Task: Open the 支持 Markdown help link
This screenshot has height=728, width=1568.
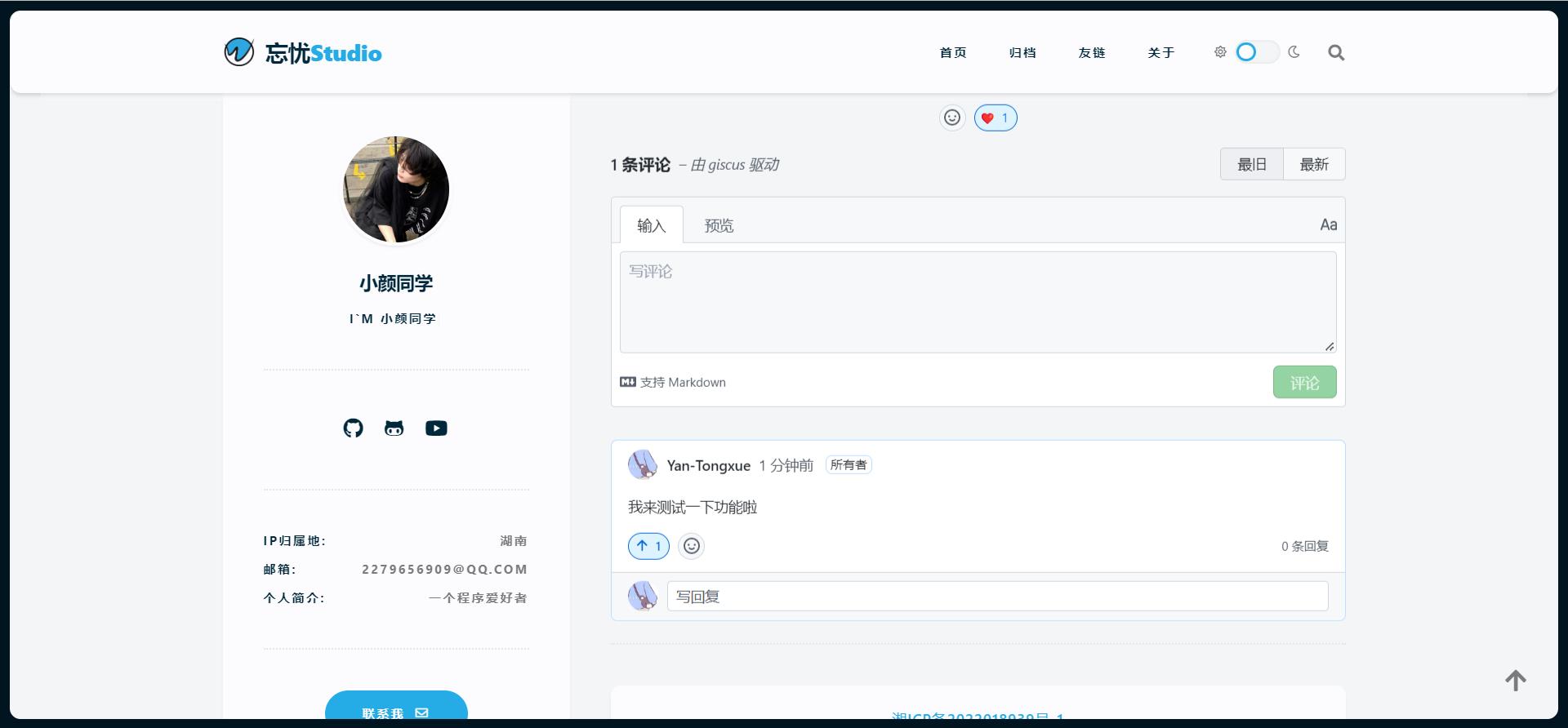Action: tap(673, 383)
